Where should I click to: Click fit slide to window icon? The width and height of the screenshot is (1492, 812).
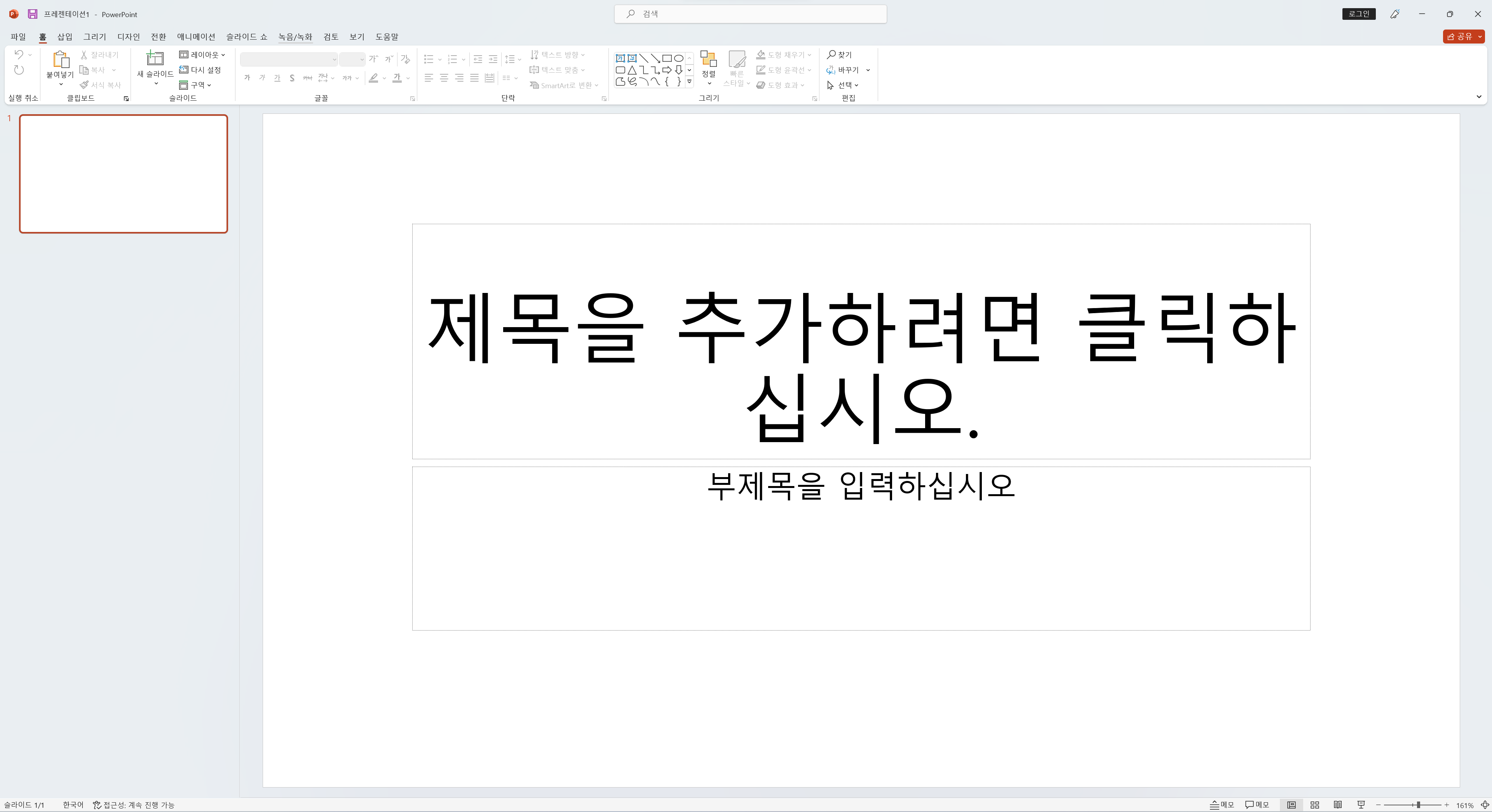pyautogui.click(x=1485, y=805)
